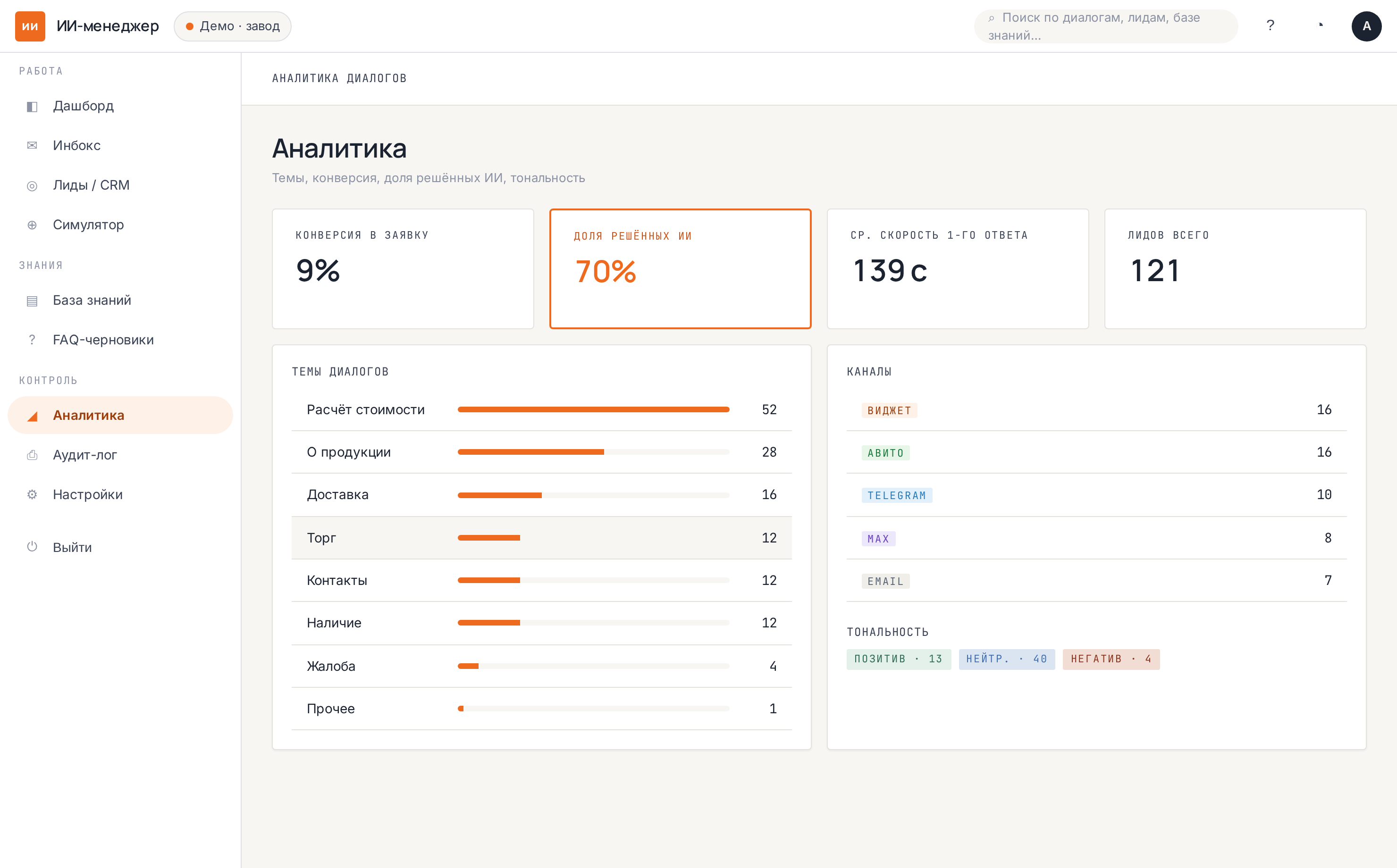The height and width of the screenshot is (868, 1397).
Task: Select the Доля решённых ИИ card
Action: (x=681, y=269)
